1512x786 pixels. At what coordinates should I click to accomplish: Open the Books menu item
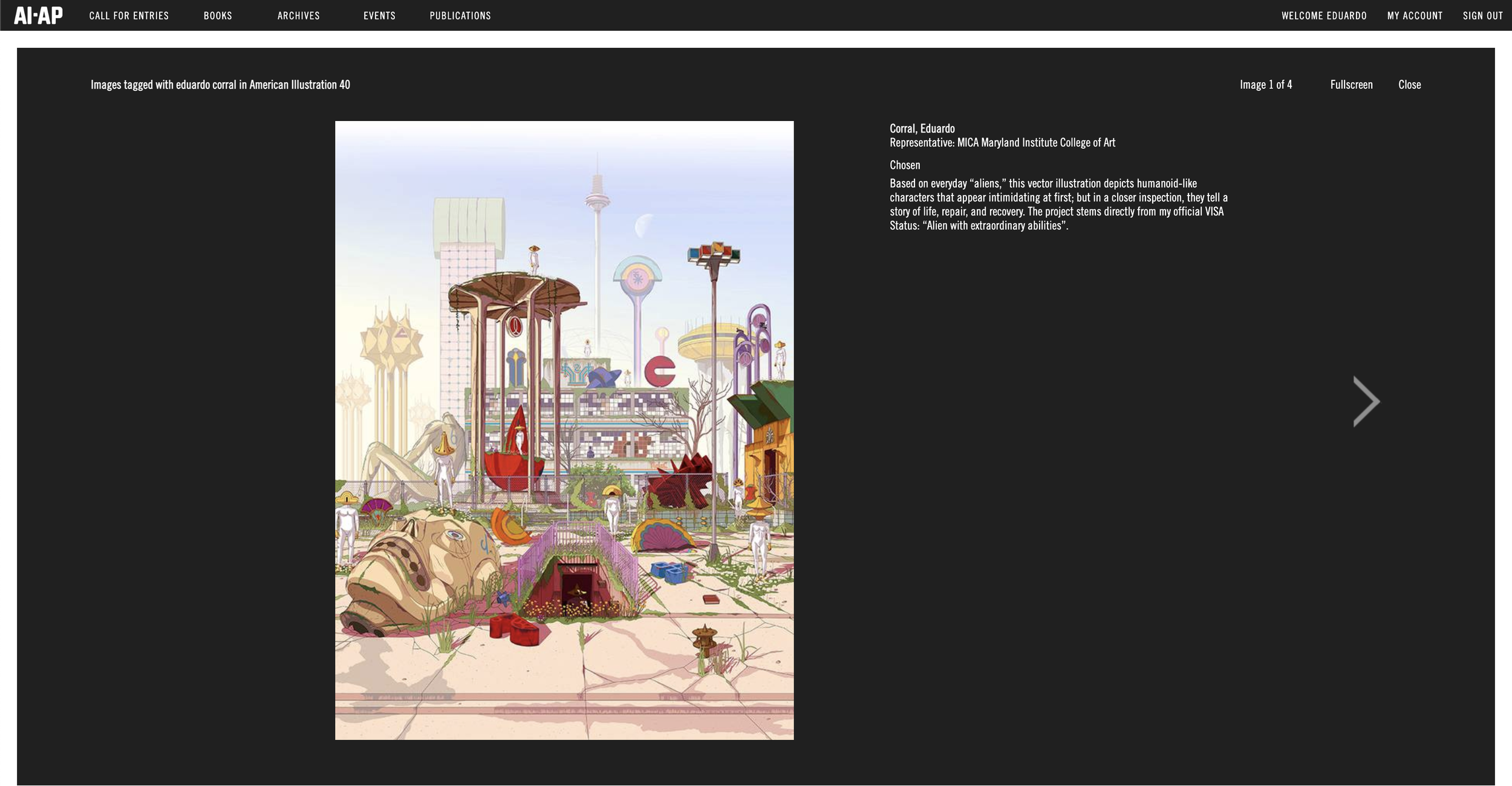click(218, 16)
